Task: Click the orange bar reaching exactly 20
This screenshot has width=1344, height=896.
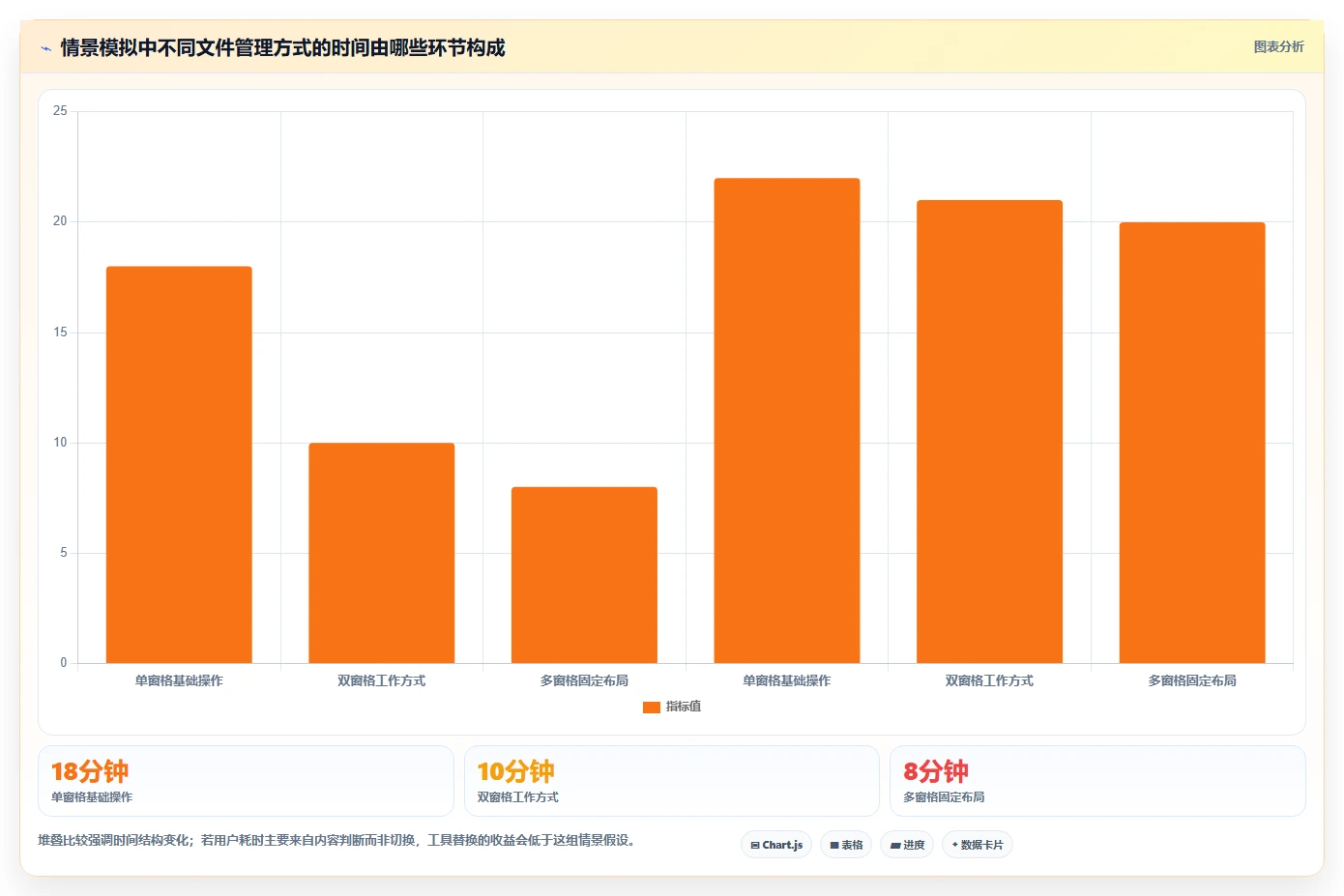Action: pyautogui.click(x=1192, y=443)
